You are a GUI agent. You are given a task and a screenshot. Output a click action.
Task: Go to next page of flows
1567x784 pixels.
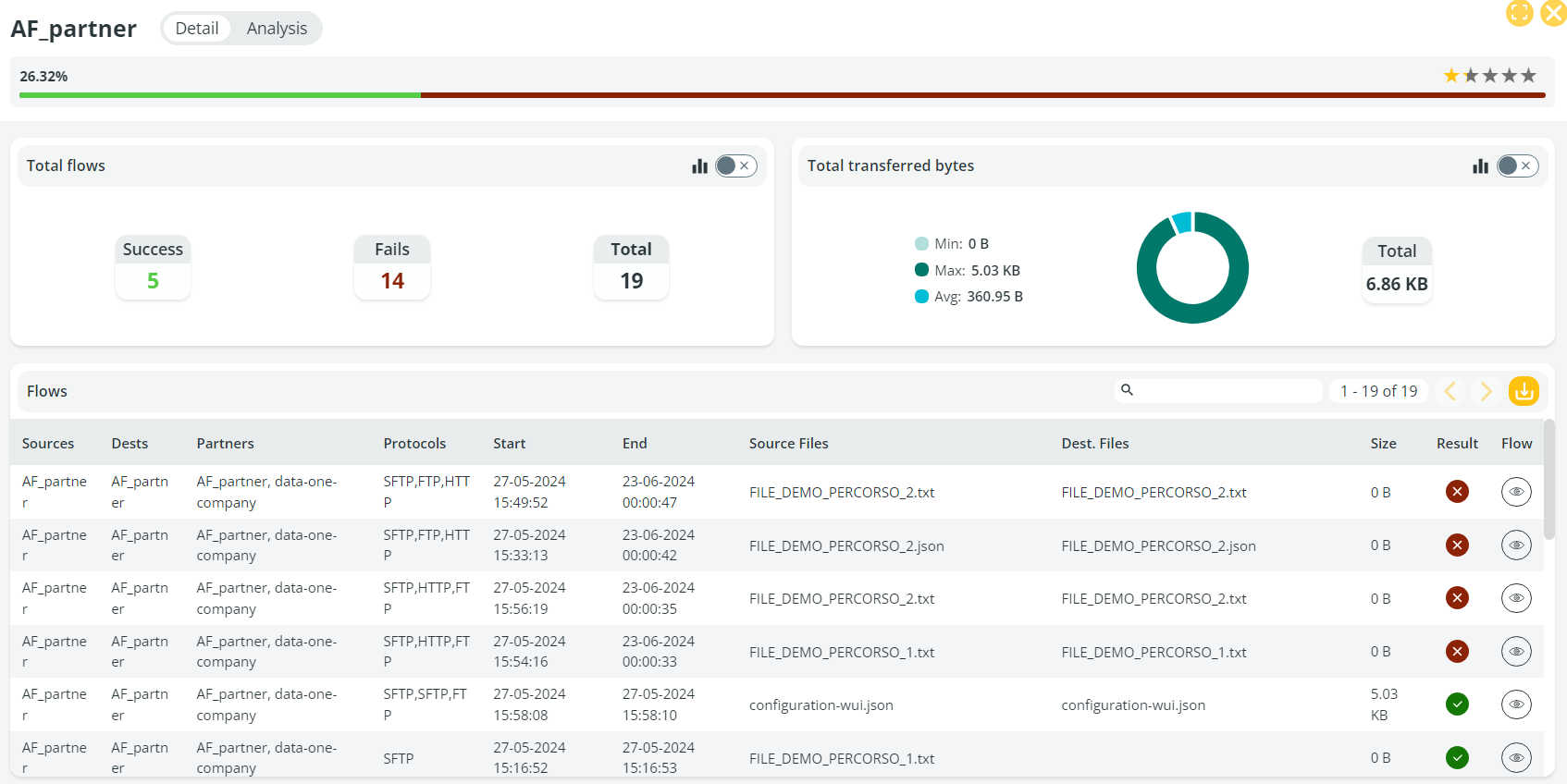[x=1486, y=391]
